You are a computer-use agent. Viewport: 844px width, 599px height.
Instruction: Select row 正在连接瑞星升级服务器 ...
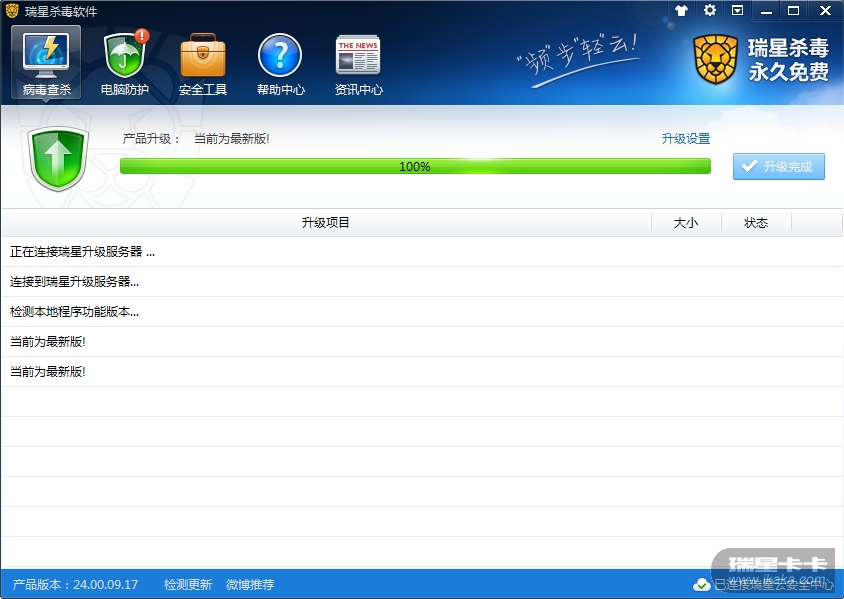click(422, 252)
